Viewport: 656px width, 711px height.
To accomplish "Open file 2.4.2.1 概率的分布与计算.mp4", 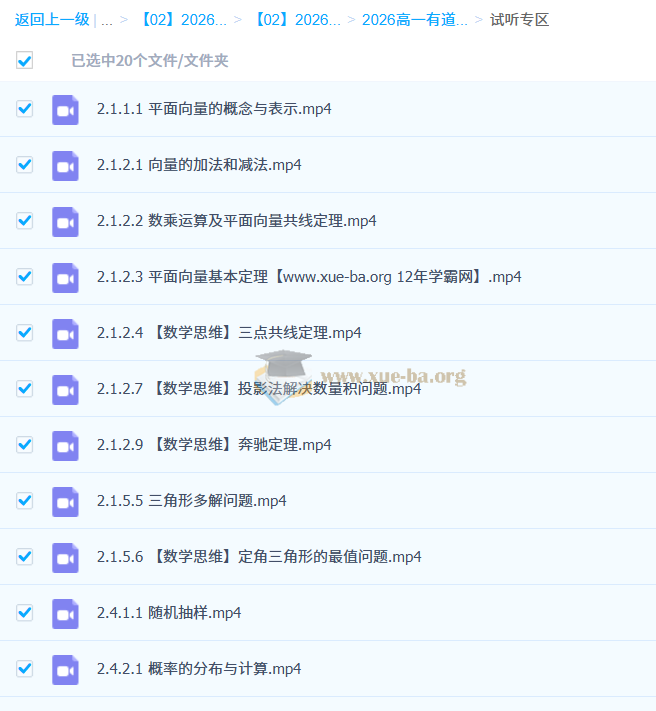I will click(x=199, y=669).
